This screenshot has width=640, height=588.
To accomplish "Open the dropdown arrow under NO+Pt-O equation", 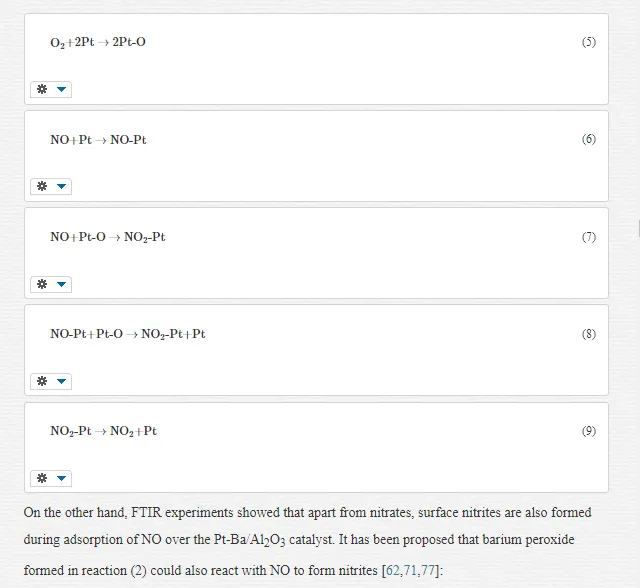I will coord(61,284).
